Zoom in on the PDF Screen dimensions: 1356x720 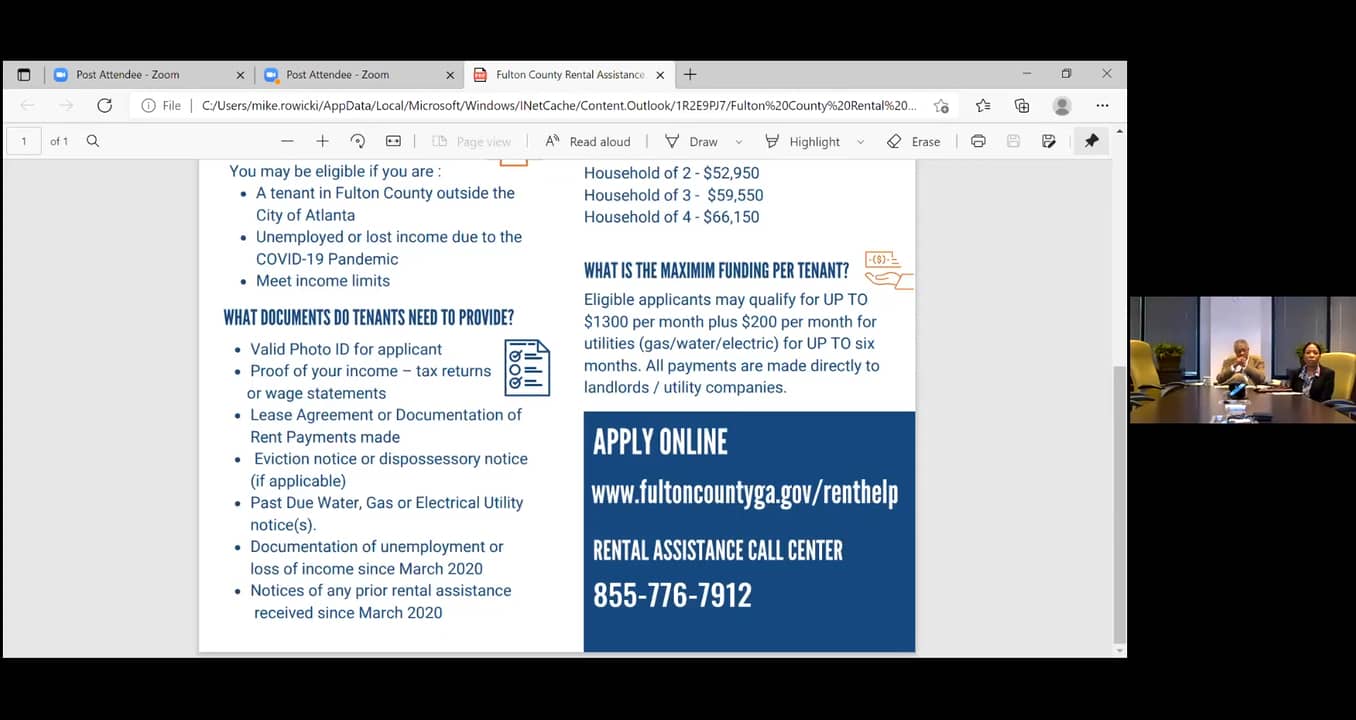[x=322, y=141]
